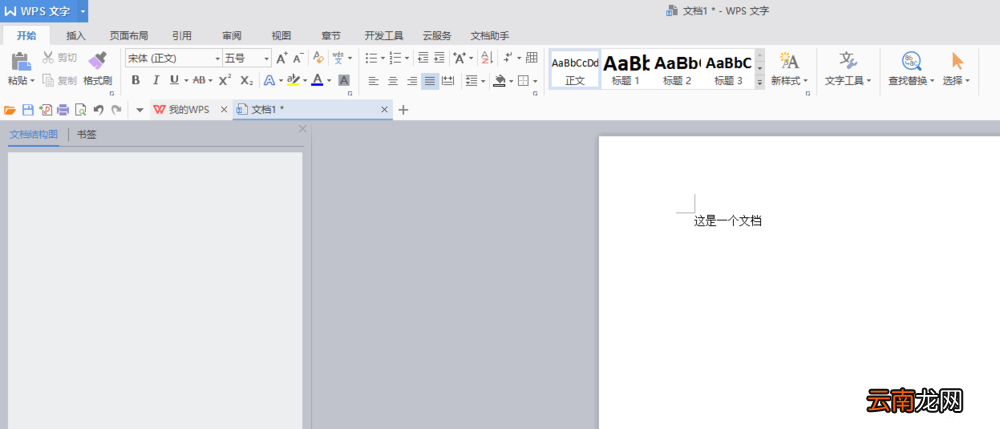The height and width of the screenshot is (429, 1000).
Task: Switch to the 开发工具 ribbon tab
Action: pos(384,36)
